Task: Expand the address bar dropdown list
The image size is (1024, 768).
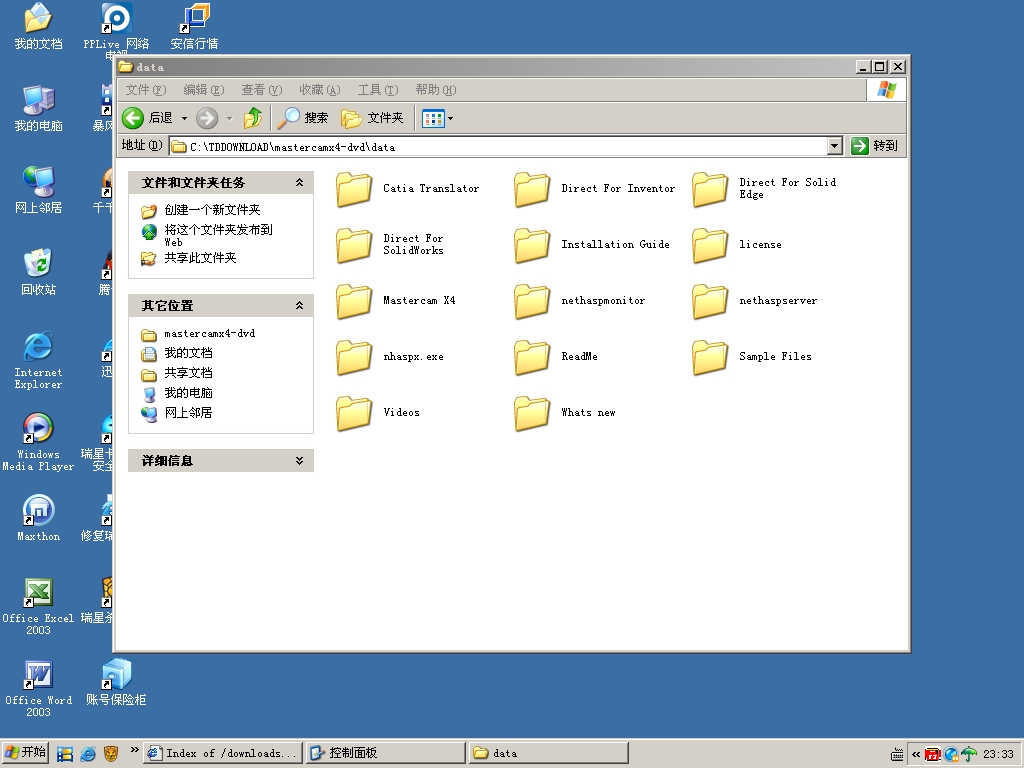Action: [835, 146]
